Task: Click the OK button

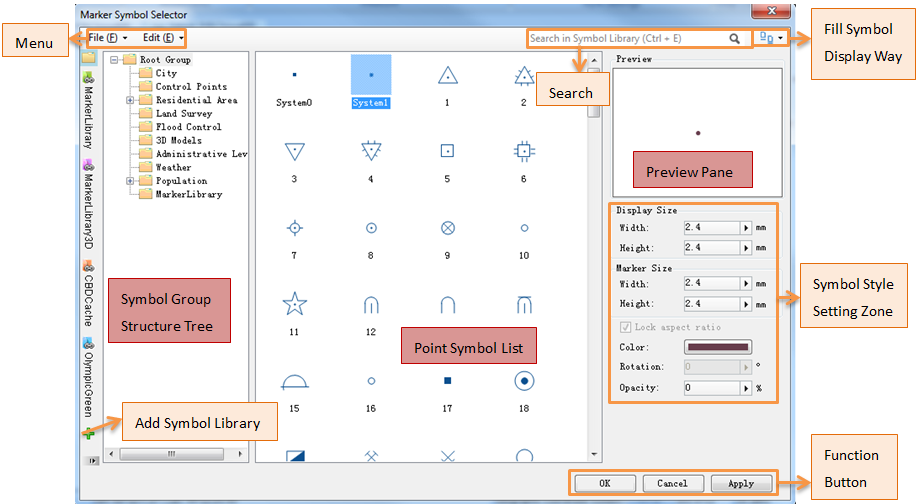Action: click(605, 483)
